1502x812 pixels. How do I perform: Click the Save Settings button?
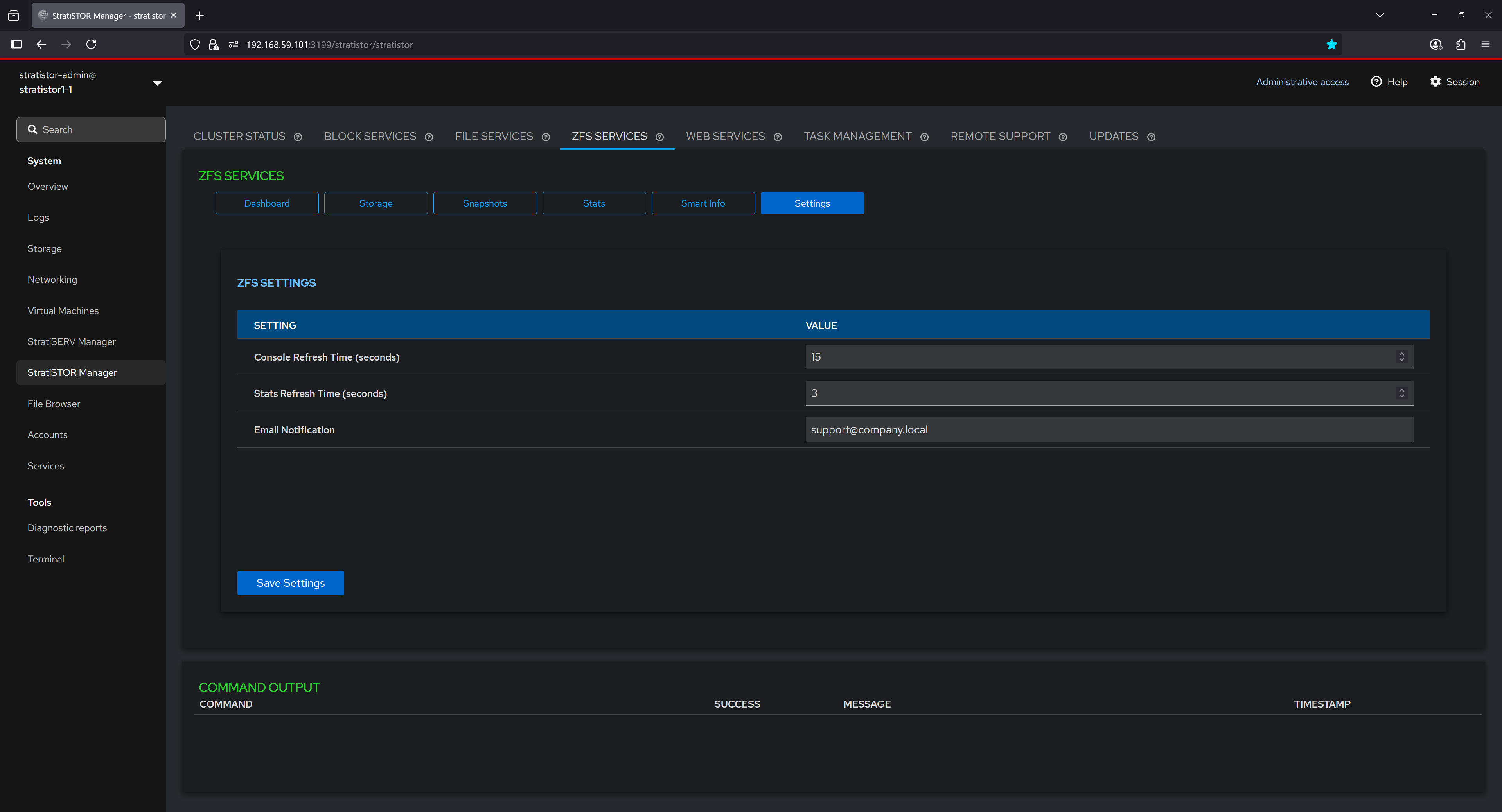point(290,583)
